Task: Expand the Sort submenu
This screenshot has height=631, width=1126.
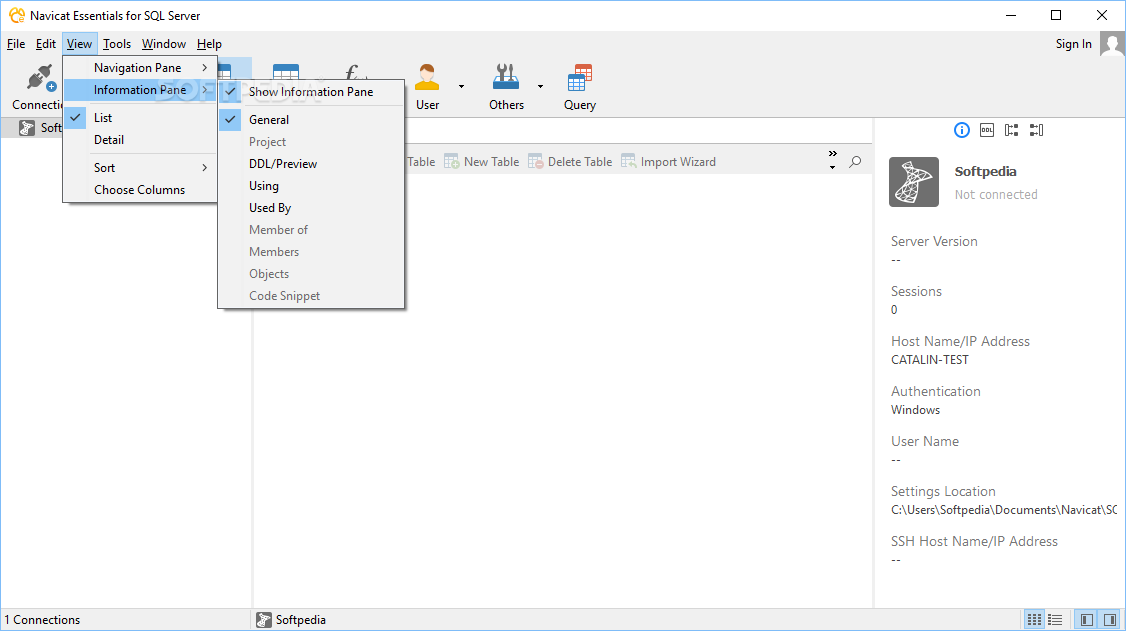Action: pyautogui.click(x=140, y=168)
